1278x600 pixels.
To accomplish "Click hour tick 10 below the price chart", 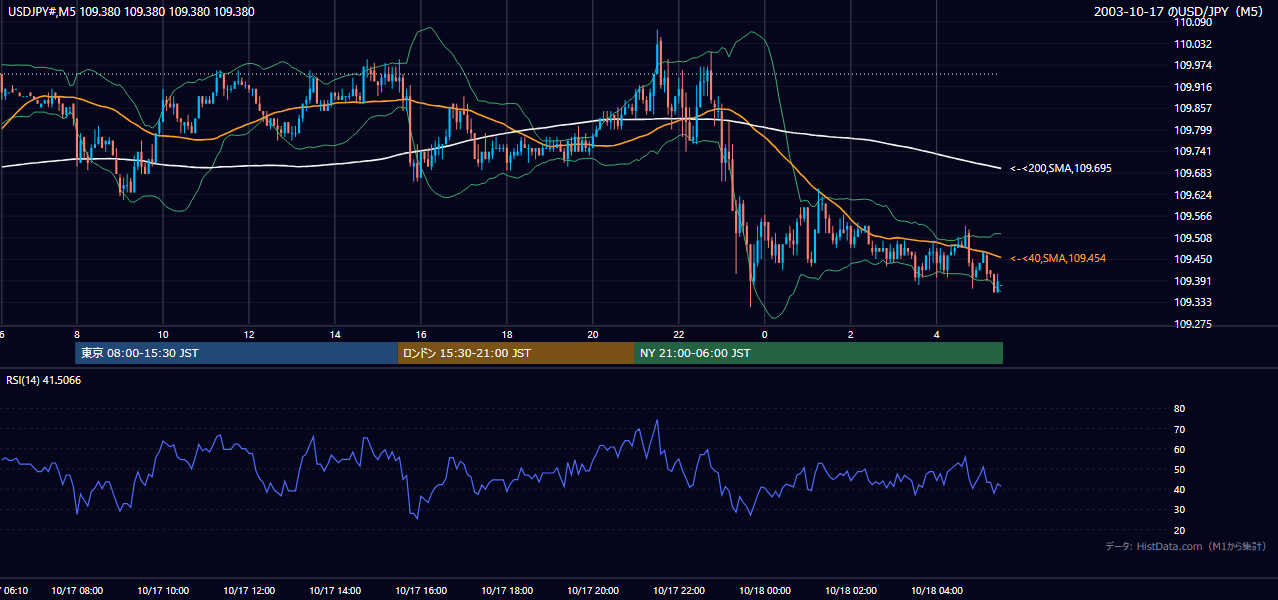I will (x=163, y=334).
